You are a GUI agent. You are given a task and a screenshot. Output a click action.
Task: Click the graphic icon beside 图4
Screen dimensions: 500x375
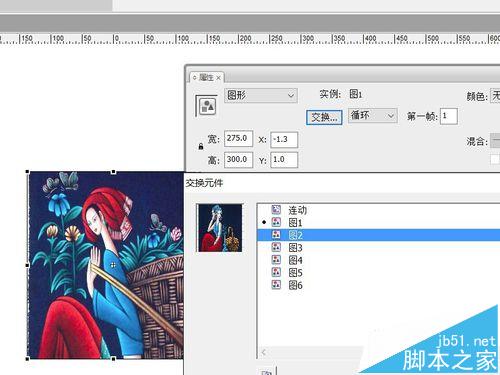coord(276,260)
